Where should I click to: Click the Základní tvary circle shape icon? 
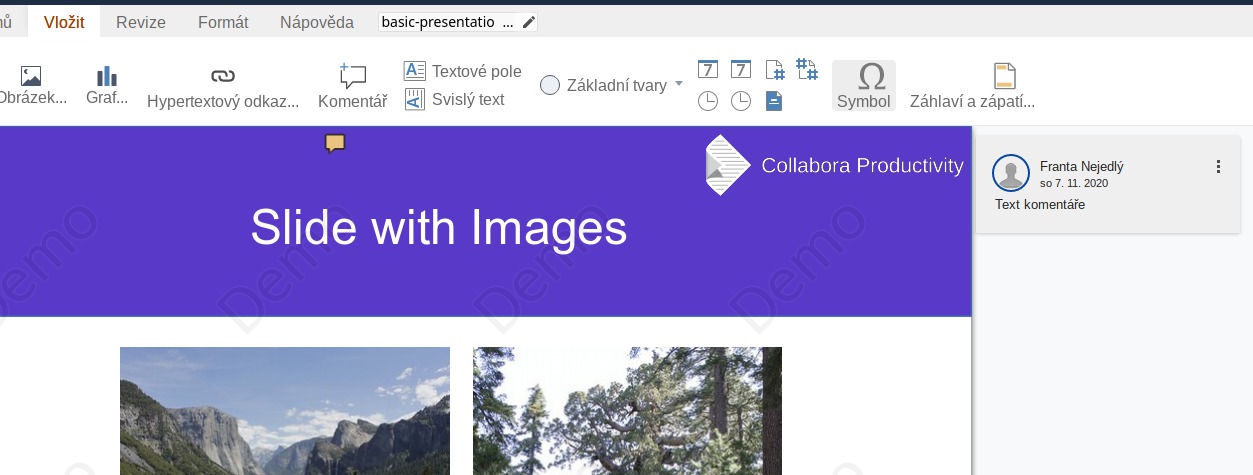tap(550, 85)
